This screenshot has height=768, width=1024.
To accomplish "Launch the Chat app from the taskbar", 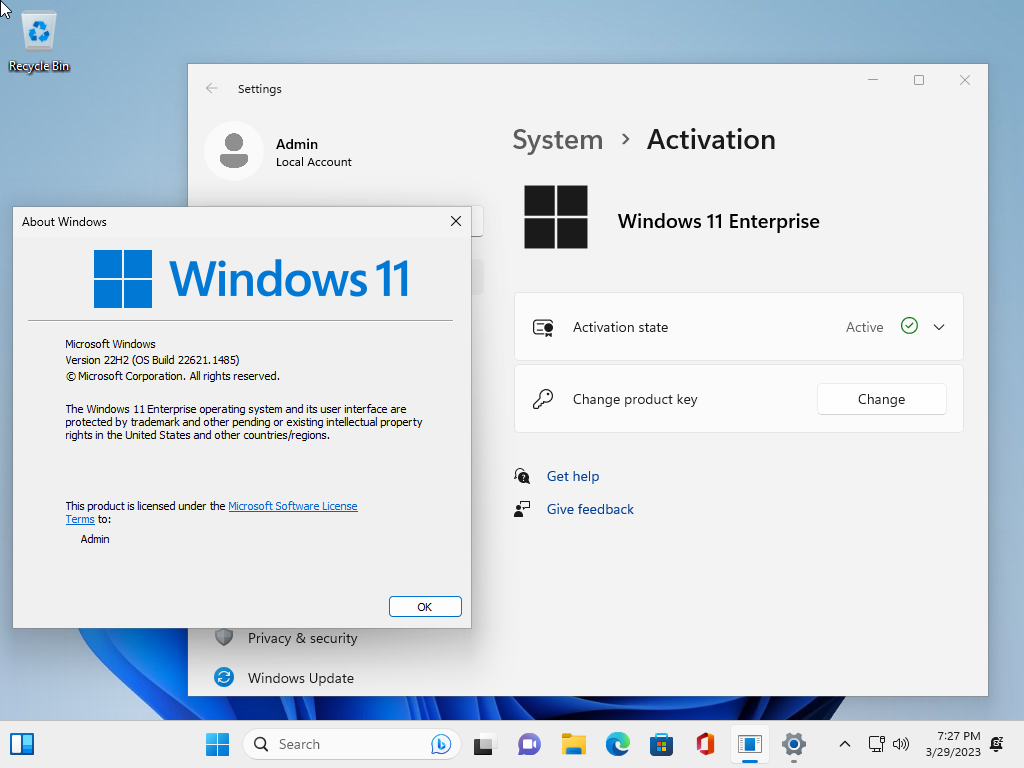I will (529, 744).
